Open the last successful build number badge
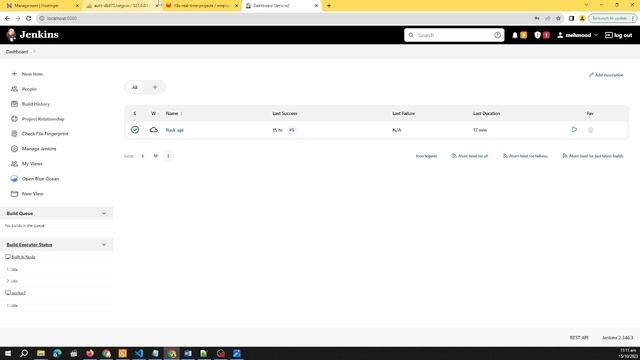 pos(291,130)
